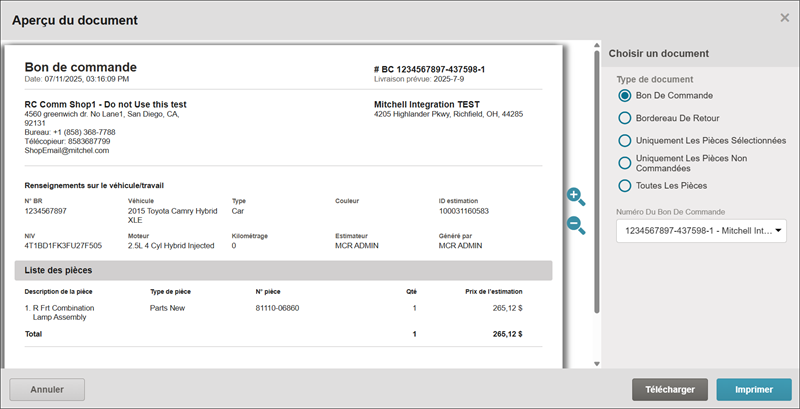Click Imprimer to print the document
This screenshot has height=409, width=800.
point(753,389)
